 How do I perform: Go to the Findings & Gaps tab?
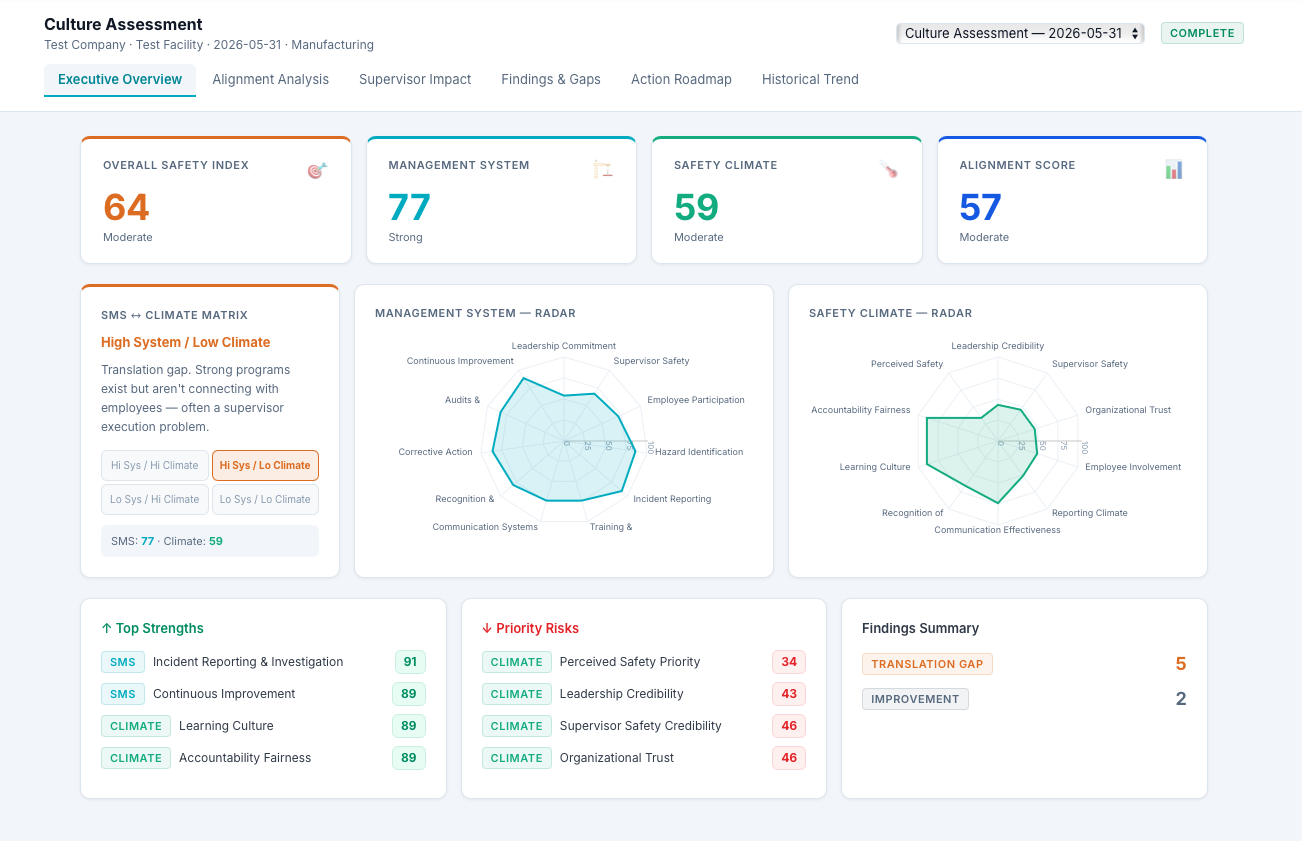coord(551,79)
